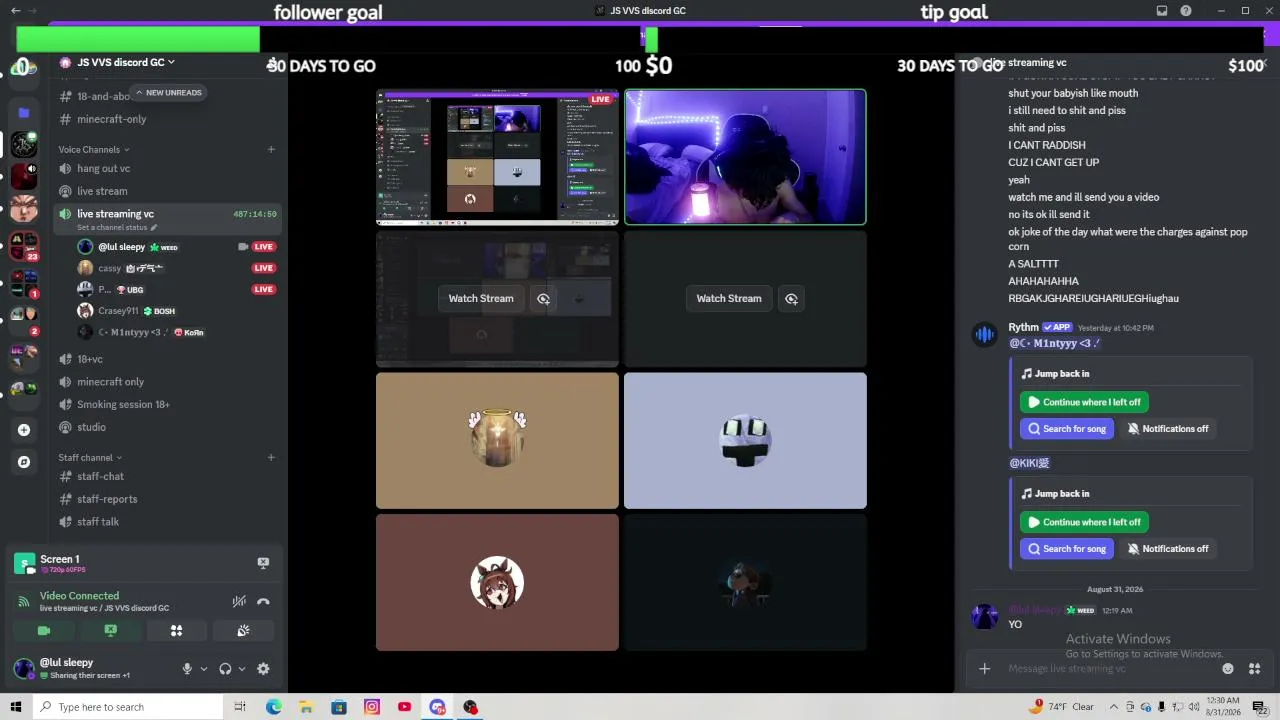This screenshot has width=1280, height=720.
Task: Pop out the left Watch Stream tile
Action: 543,298
